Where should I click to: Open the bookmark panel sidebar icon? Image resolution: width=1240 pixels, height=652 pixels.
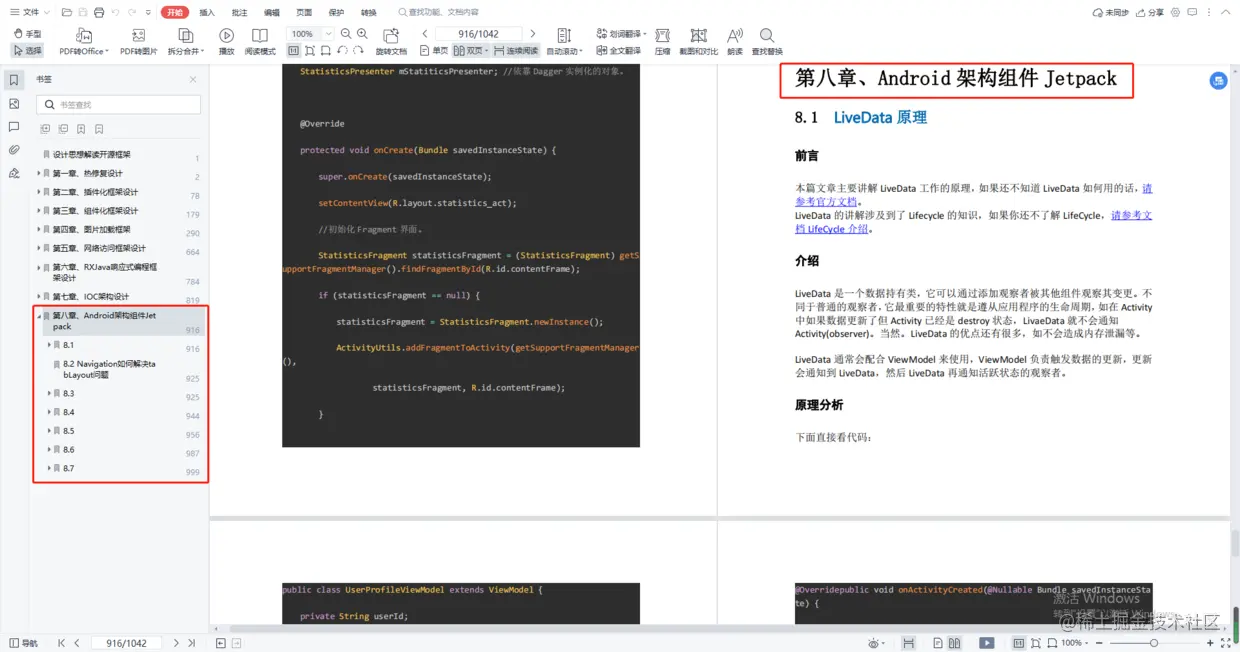[x=14, y=80]
